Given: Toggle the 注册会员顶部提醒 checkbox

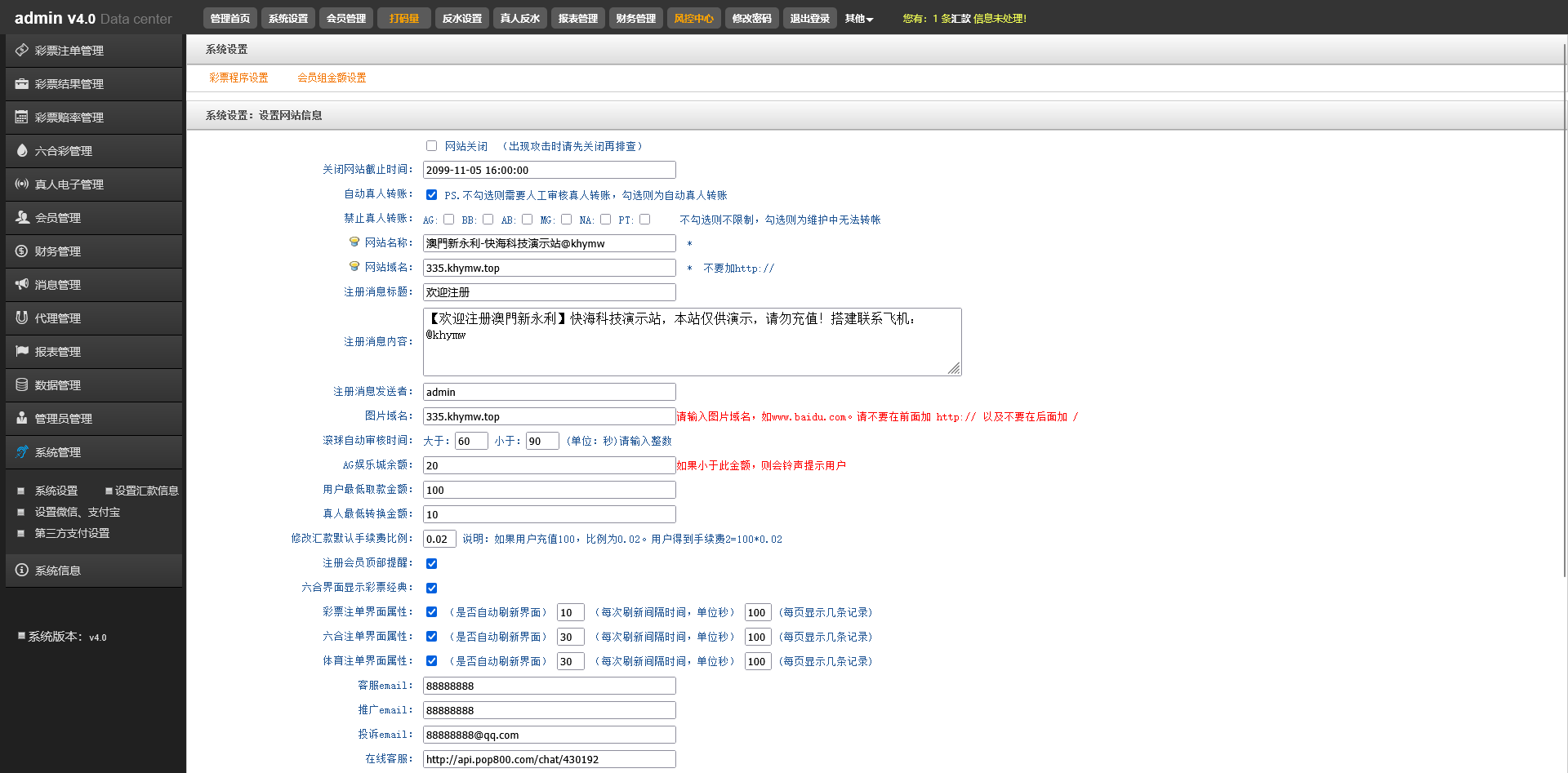Looking at the screenshot, I should coord(431,563).
